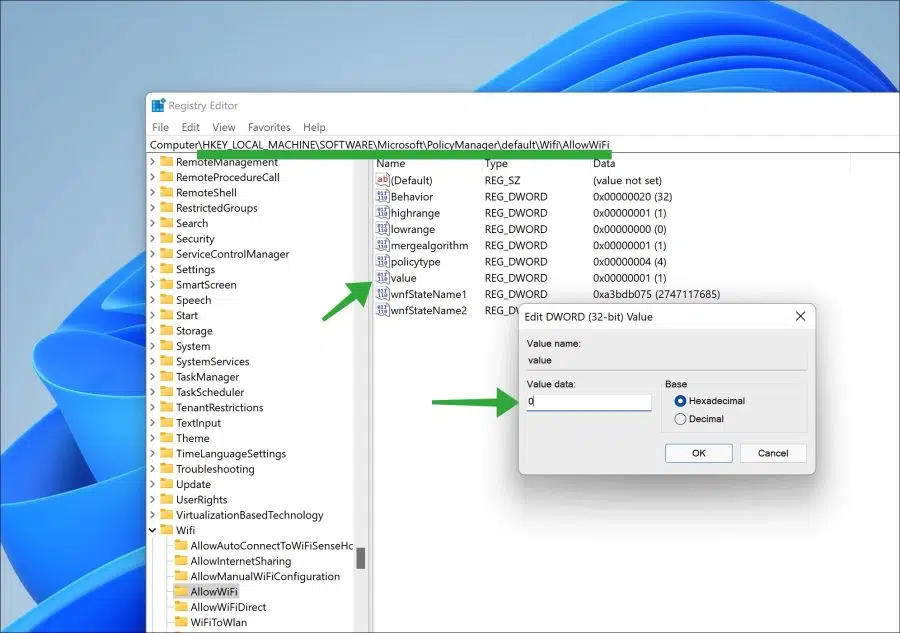900x633 pixels.
Task: Click wnfStateName1 data 0xa3bdb075 (2747117685)
Action: click(x=656, y=294)
